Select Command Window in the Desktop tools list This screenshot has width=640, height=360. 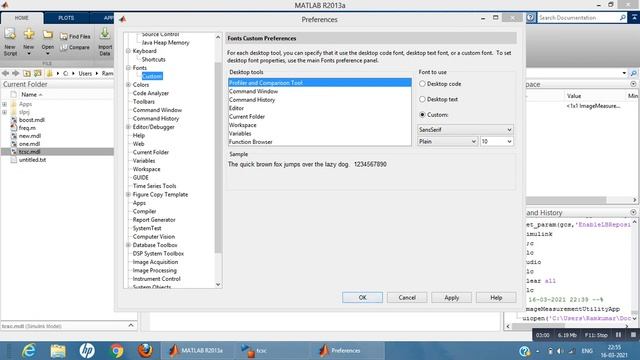[x=320, y=91]
